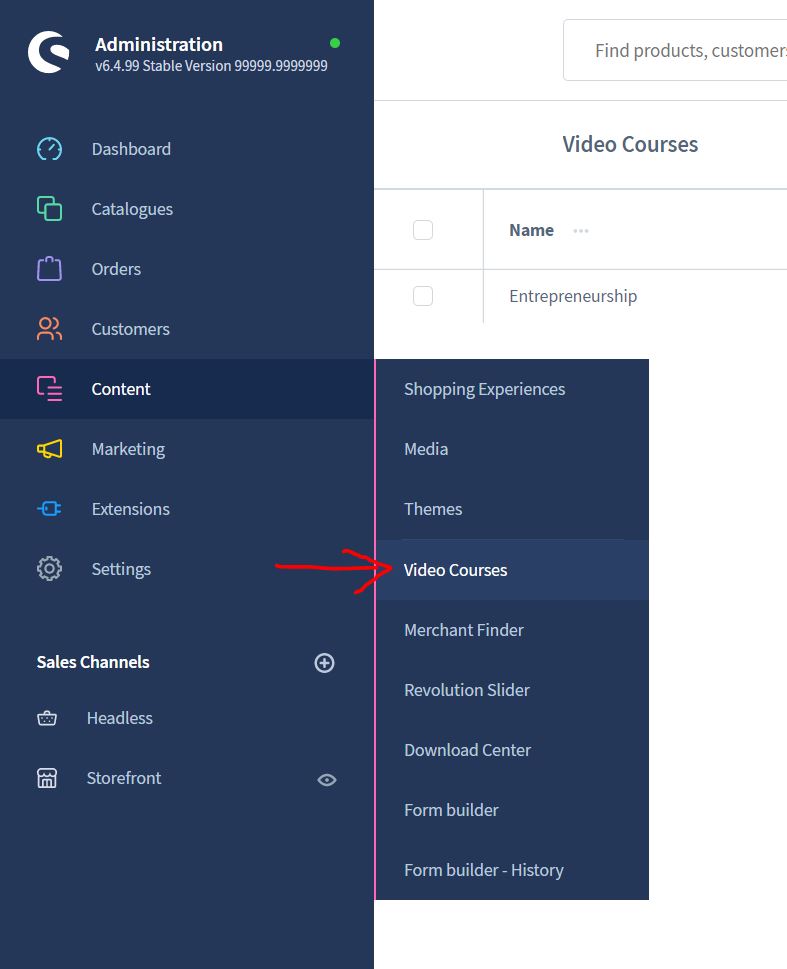Click the search input field
Image resolution: width=787 pixels, height=969 pixels.
(680, 50)
